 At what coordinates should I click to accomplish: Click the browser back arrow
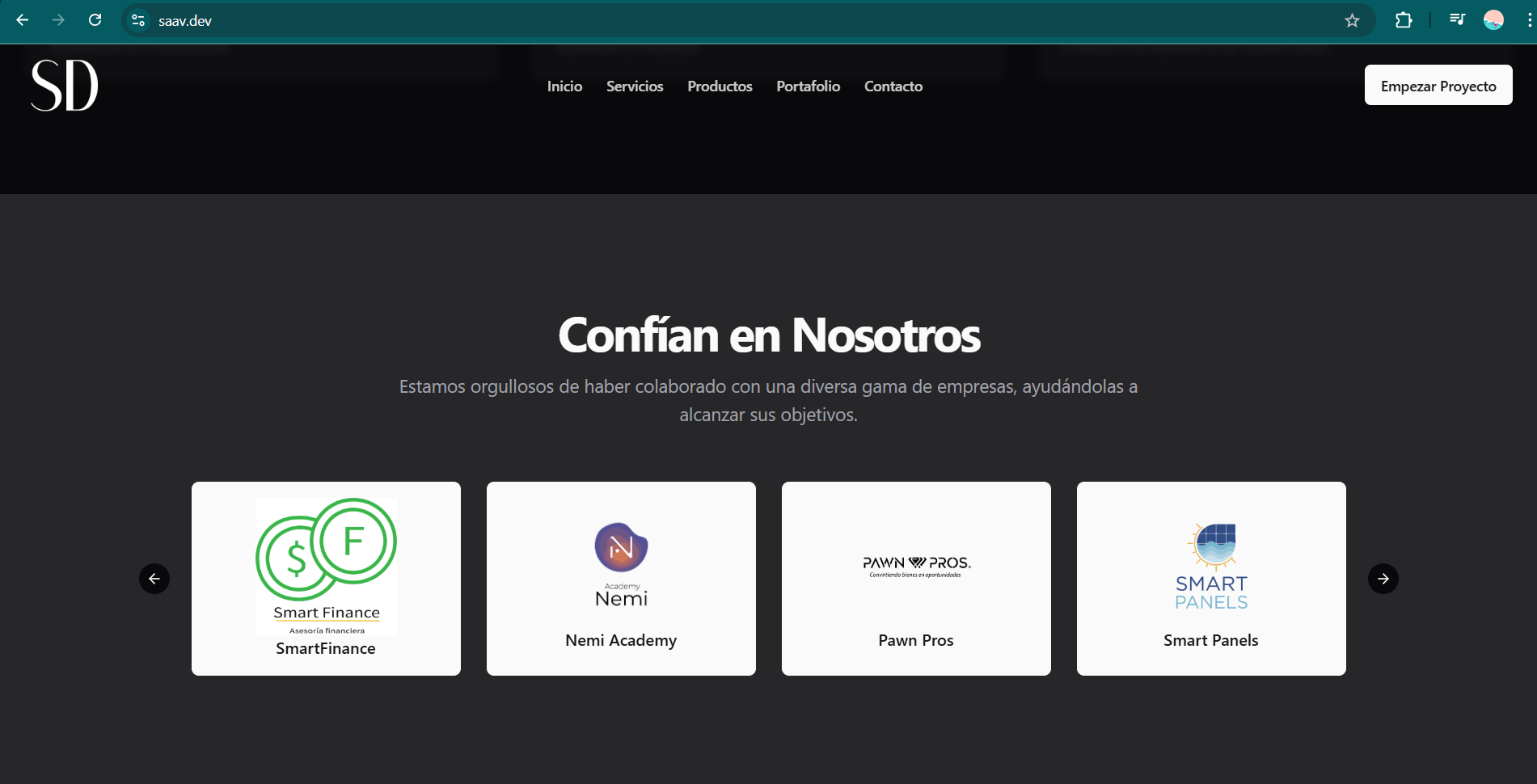(x=23, y=20)
